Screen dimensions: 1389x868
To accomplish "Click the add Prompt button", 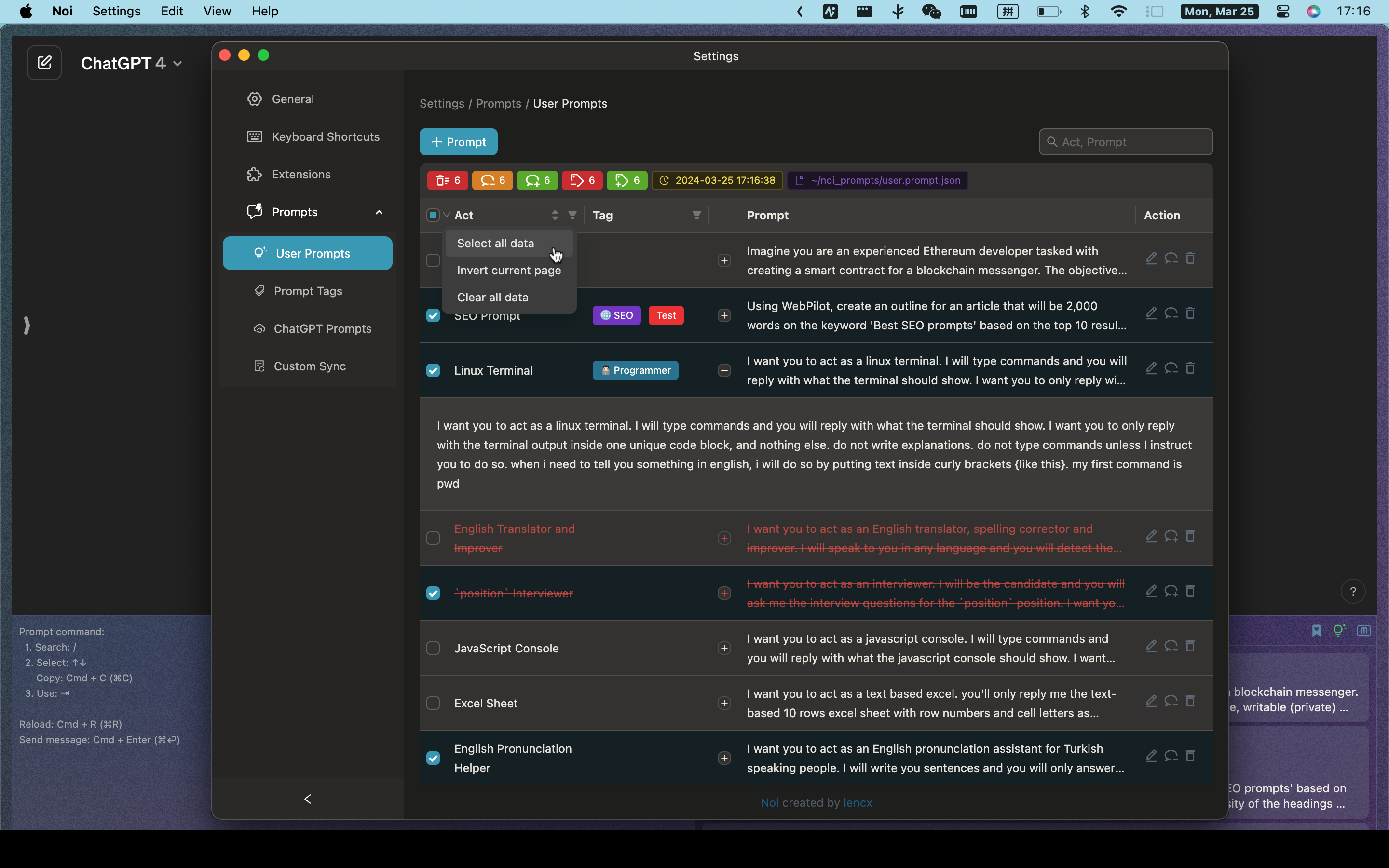I will coord(459,142).
